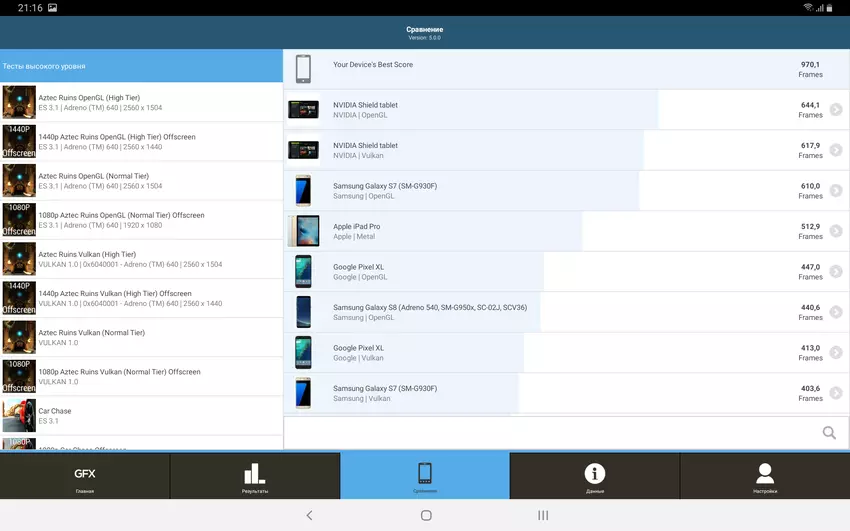Click the search magnifier icon
This screenshot has width=850, height=531.
(829, 433)
